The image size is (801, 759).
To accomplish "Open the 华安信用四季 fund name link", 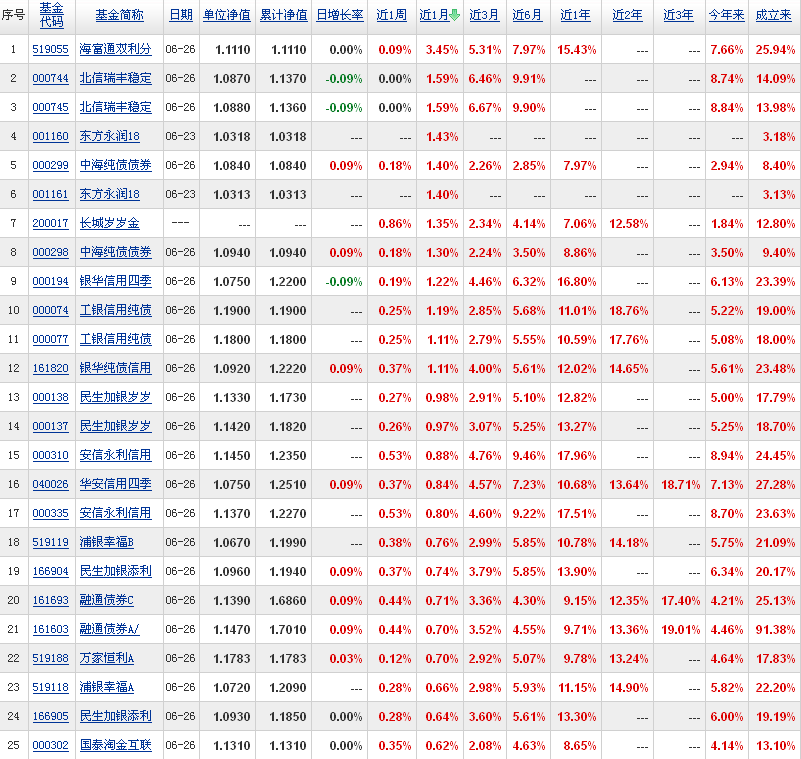I will pos(115,484).
